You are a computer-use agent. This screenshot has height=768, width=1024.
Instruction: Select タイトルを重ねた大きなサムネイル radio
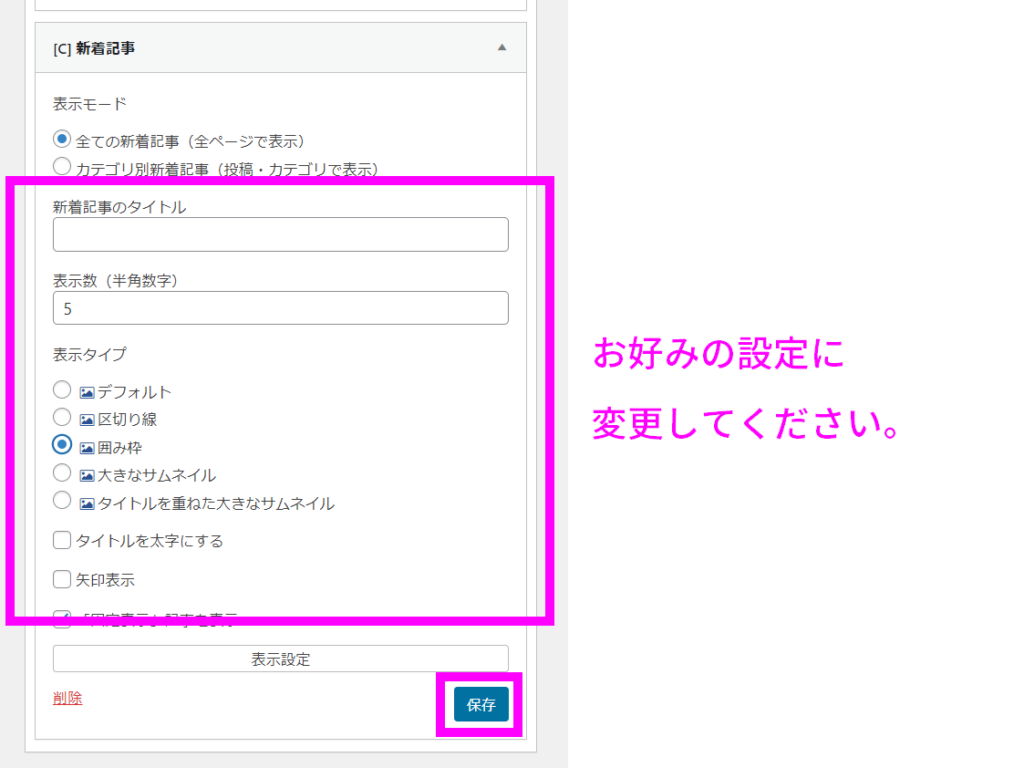[62, 502]
